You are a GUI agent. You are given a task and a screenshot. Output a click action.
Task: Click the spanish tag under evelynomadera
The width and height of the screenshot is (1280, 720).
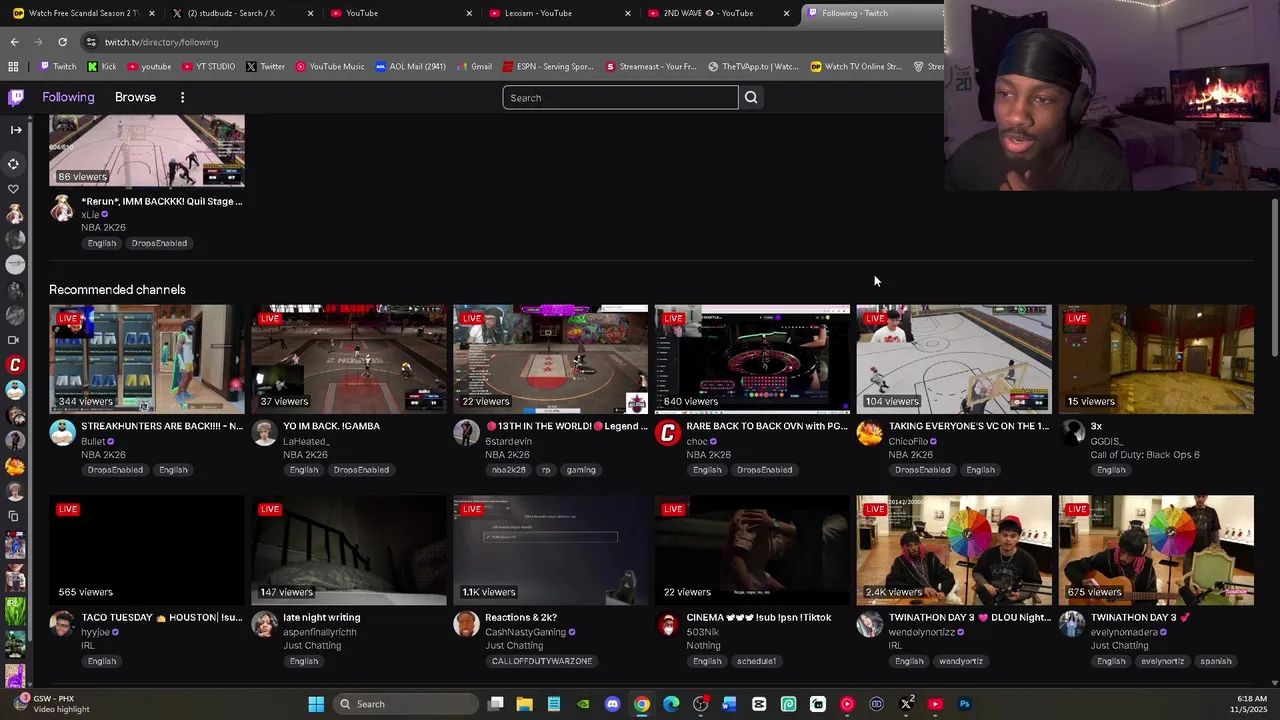tap(1215, 661)
